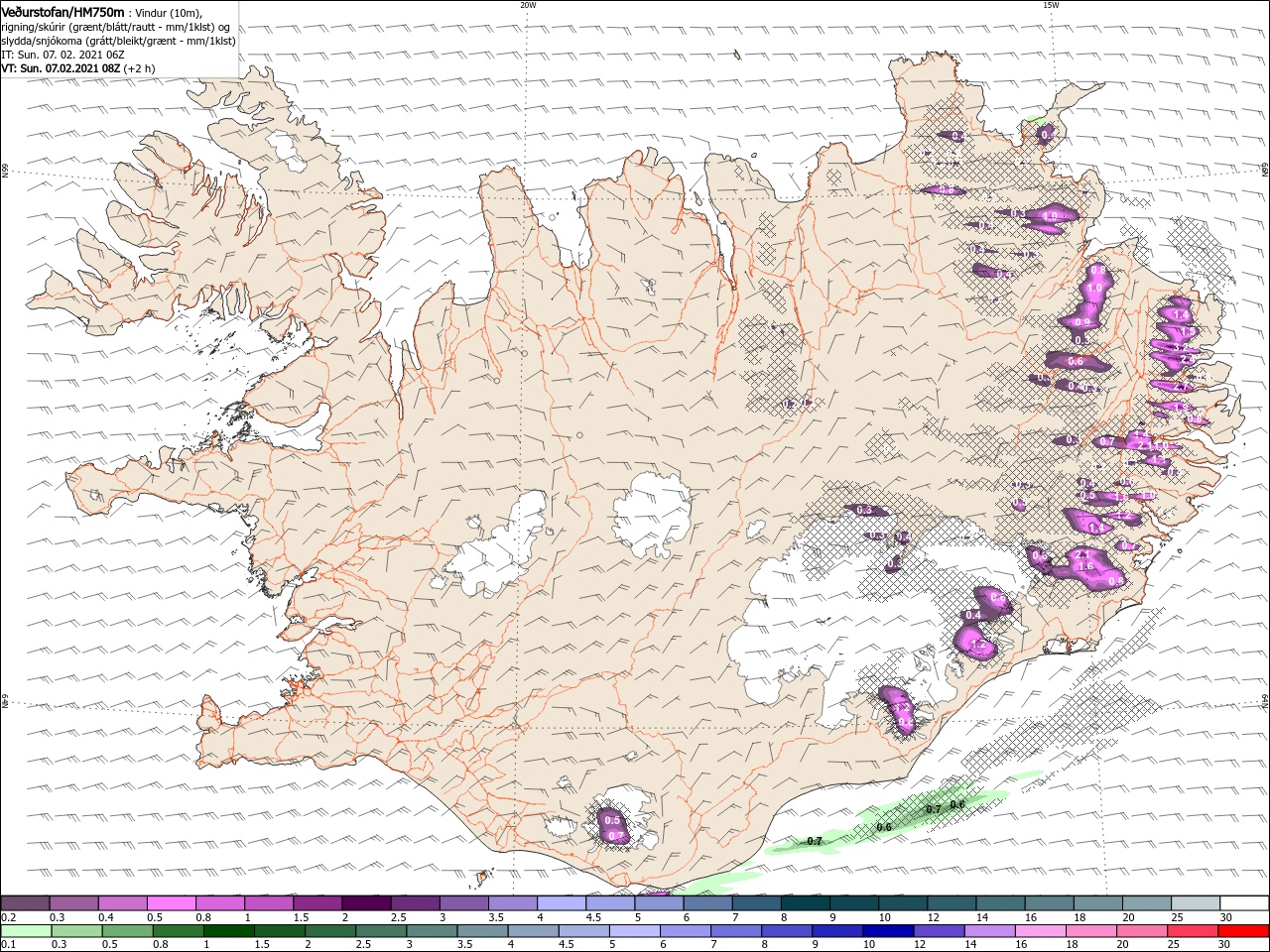Pick the upper-row swatch labeled 3.5

coord(512,903)
